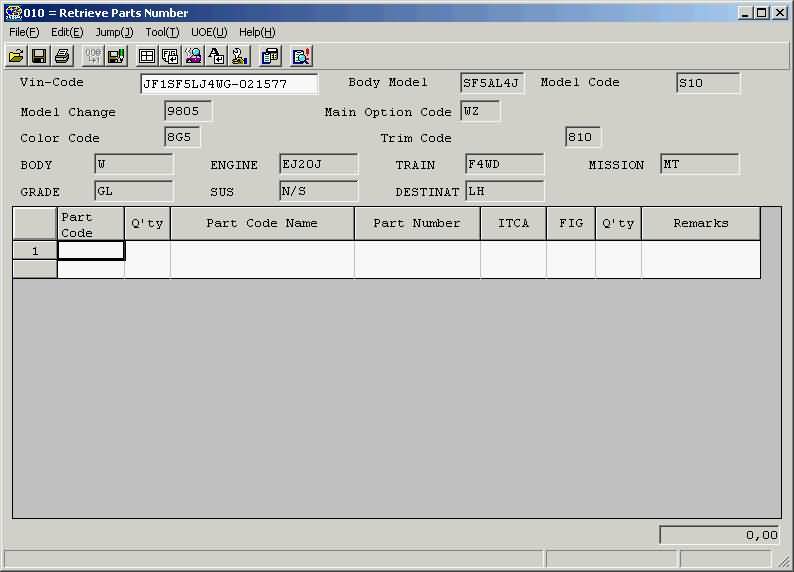Viewport: 794px width, 572px height.
Task: Open the Edit(E) menu
Action: click(x=67, y=32)
